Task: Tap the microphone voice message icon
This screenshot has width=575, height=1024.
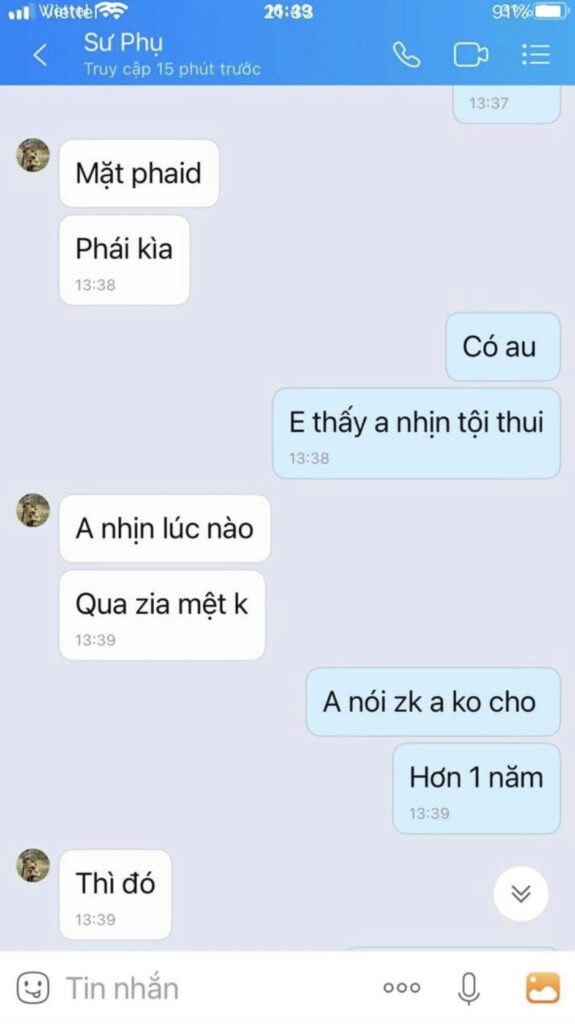Action: pos(468,988)
